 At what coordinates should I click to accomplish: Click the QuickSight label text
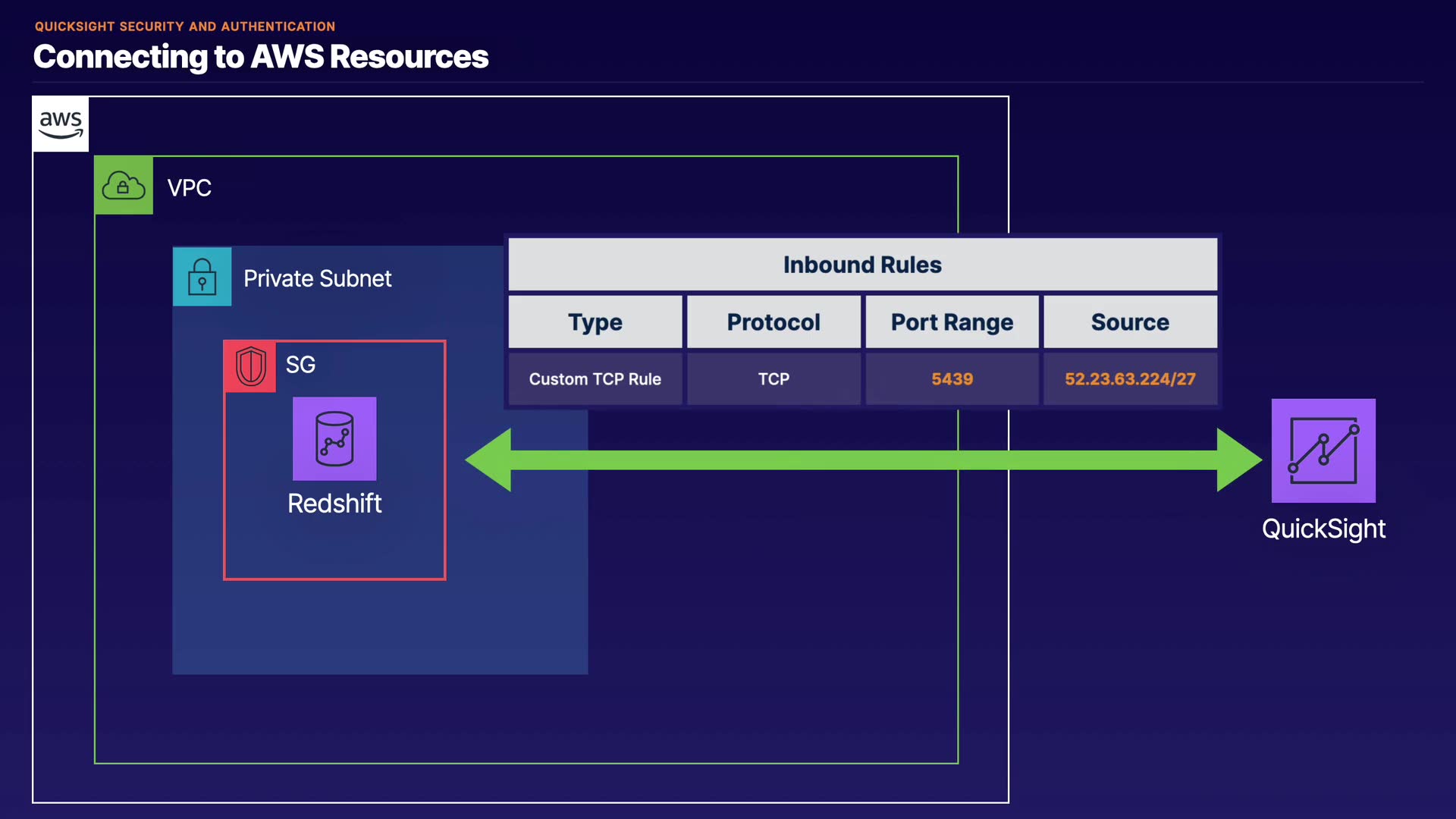(1323, 529)
